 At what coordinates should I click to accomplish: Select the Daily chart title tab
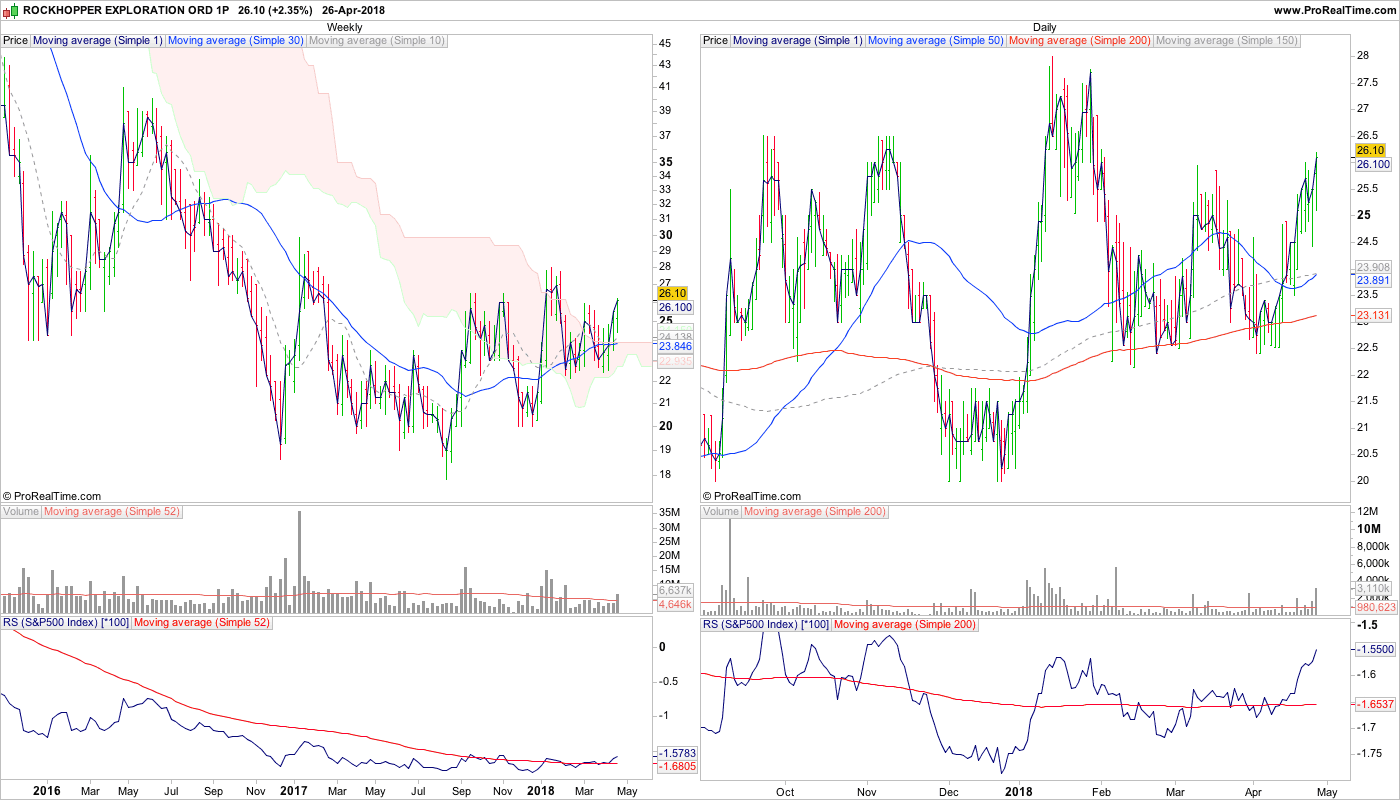(x=1044, y=27)
